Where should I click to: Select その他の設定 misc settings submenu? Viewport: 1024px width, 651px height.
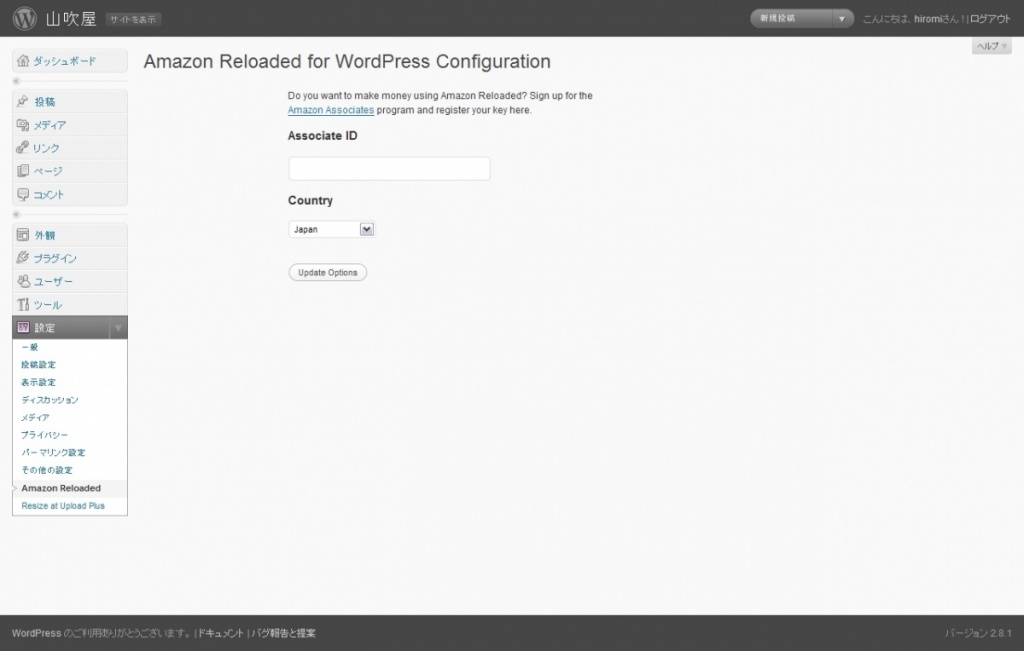pyautogui.click(x=47, y=470)
